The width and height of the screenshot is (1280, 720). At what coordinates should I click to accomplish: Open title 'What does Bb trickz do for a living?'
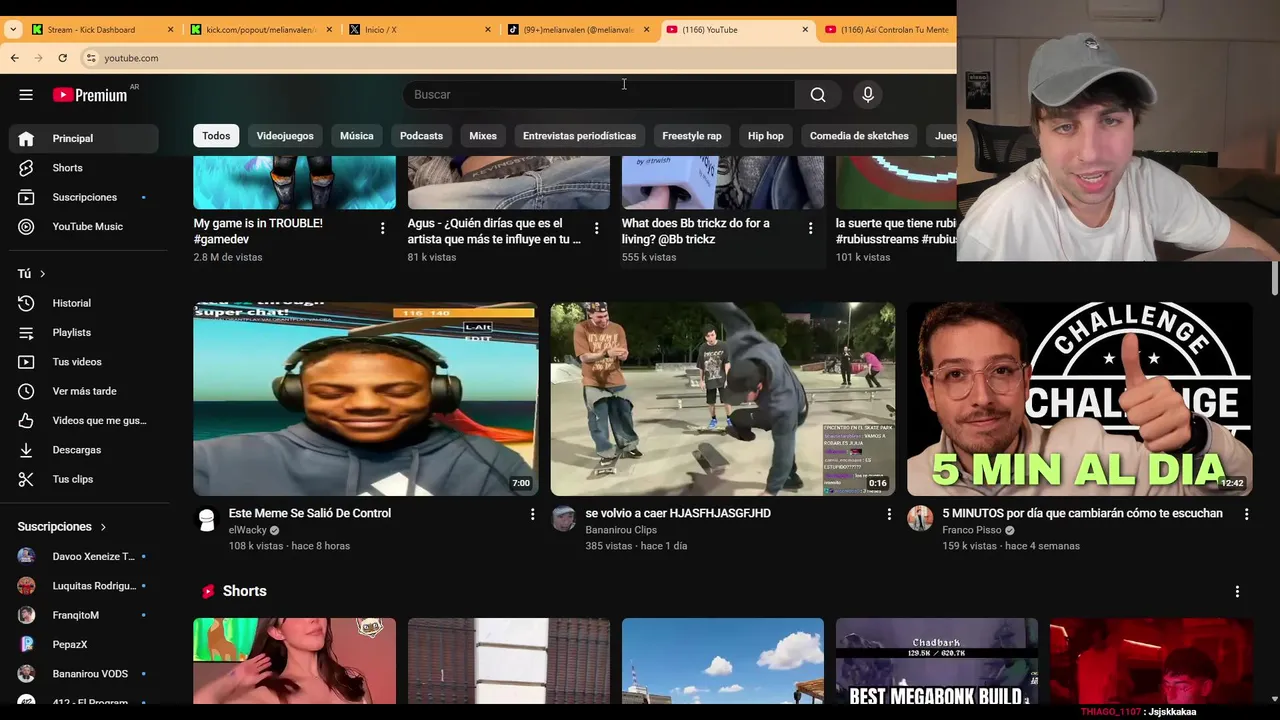(696, 231)
